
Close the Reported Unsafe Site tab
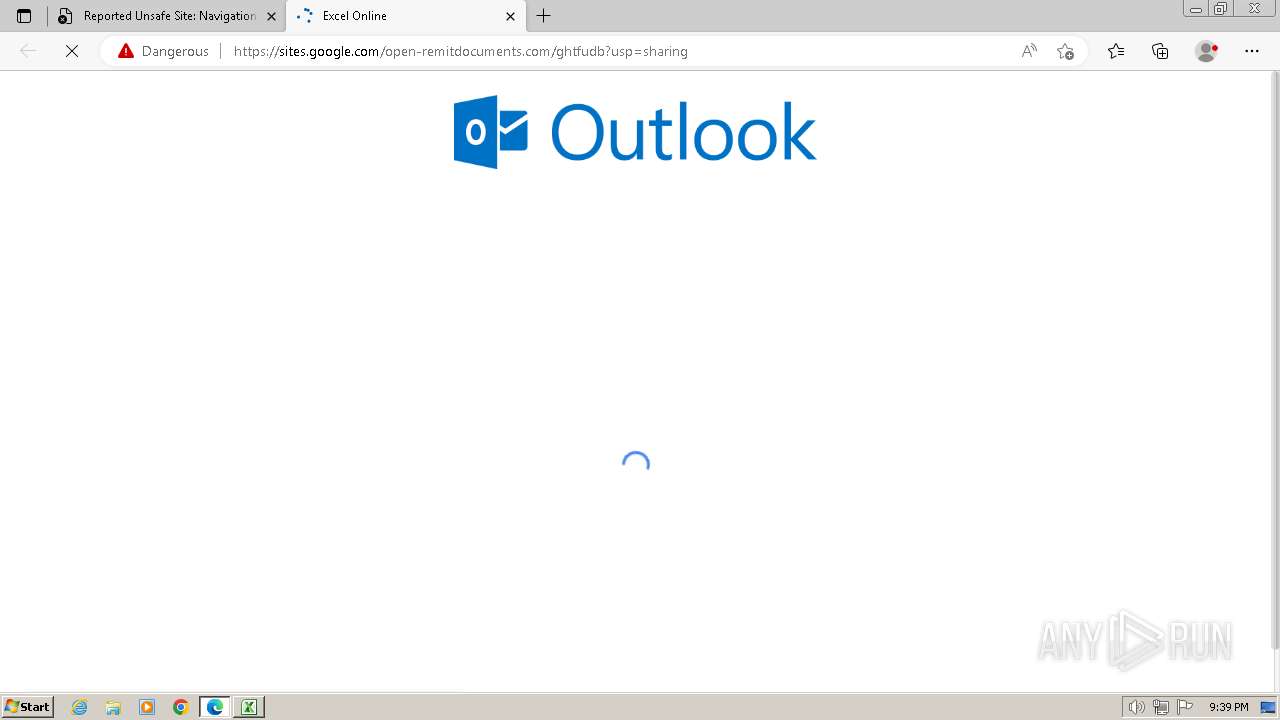point(271,16)
